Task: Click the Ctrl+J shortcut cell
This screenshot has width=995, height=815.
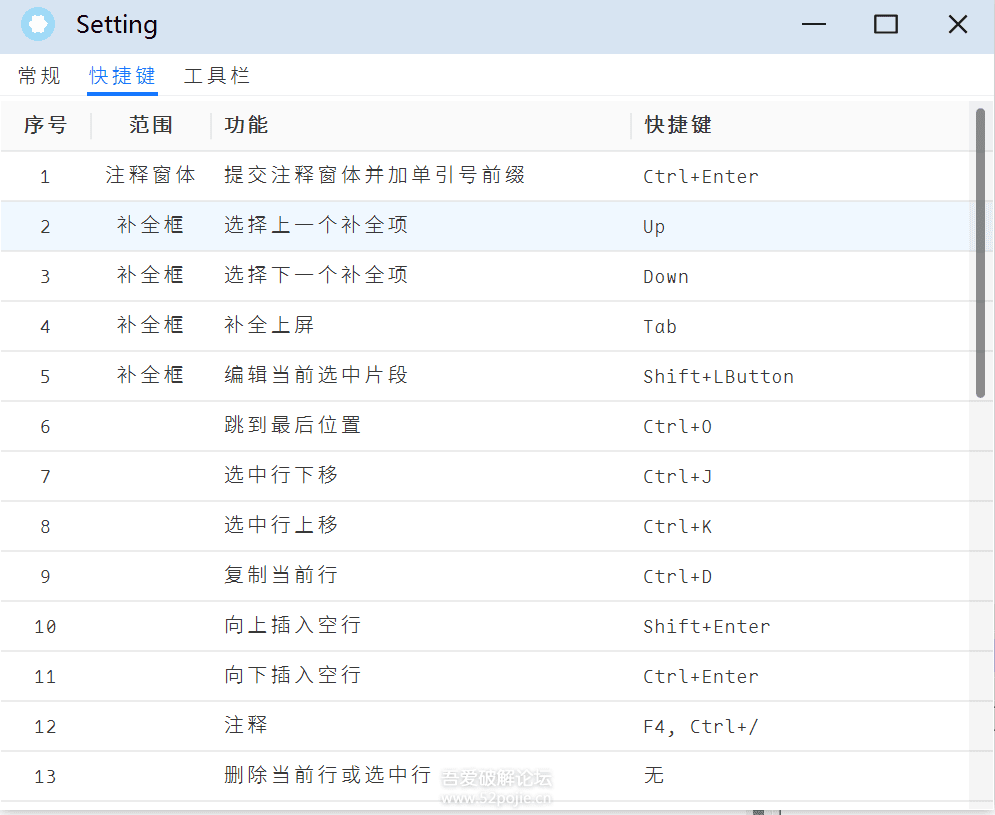Action: click(x=677, y=477)
